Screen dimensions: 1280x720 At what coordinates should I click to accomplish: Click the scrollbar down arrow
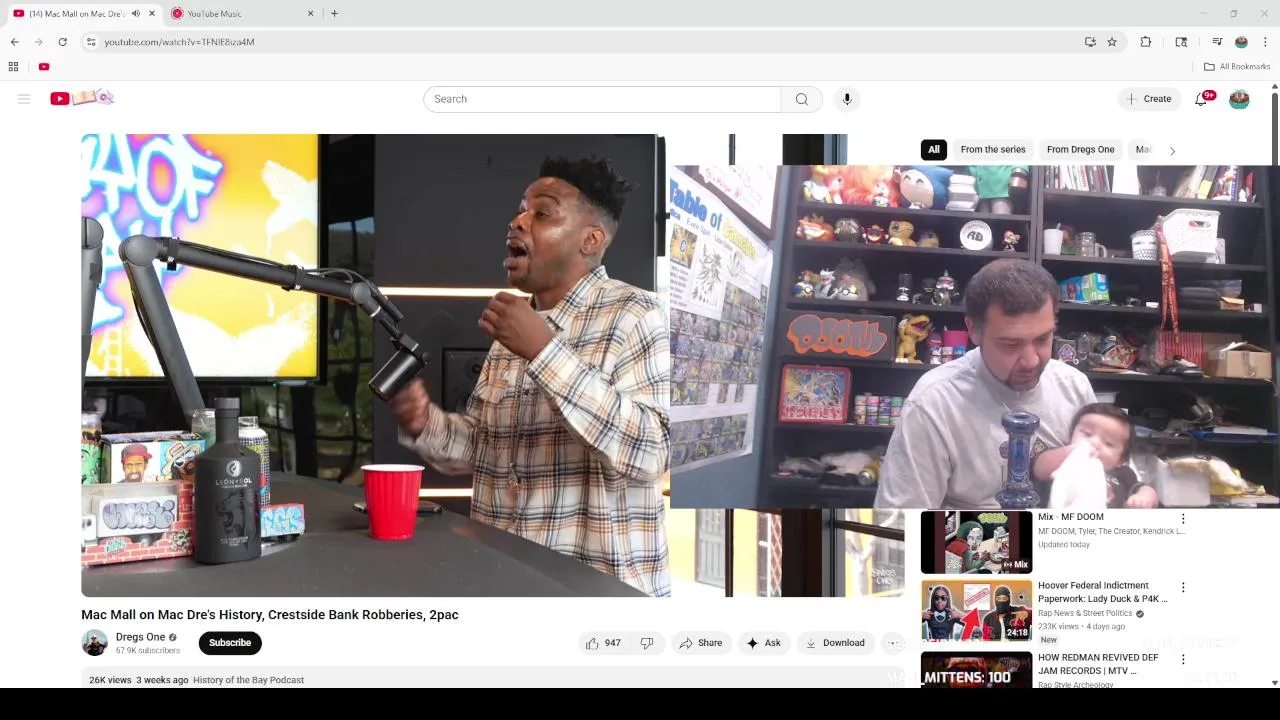click(x=1275, y=683)
